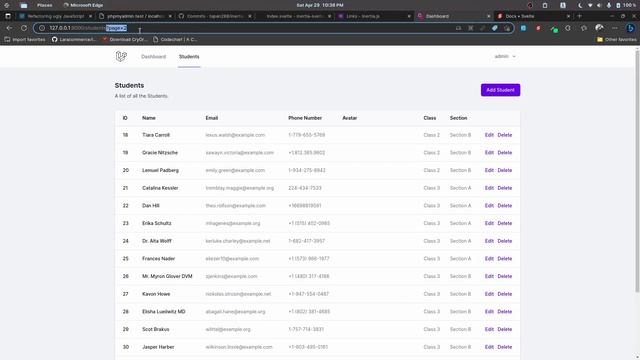This screenshot has height=360, width=640.
Task: Close the Docs Svelte tab
Action: tap(568, 16)
